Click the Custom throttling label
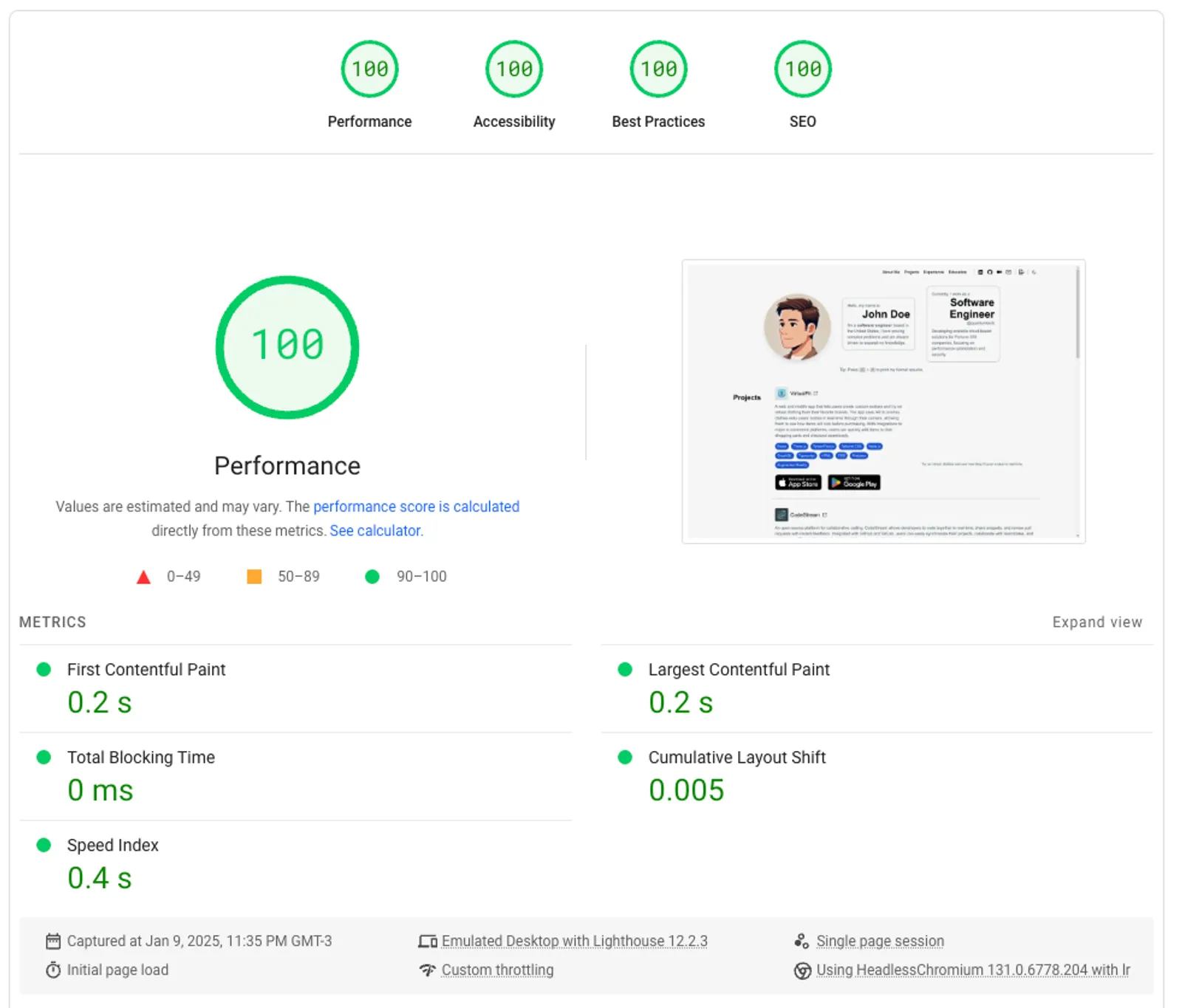This screenshot has height=1008, width=1182. click(x=497, y=970)
